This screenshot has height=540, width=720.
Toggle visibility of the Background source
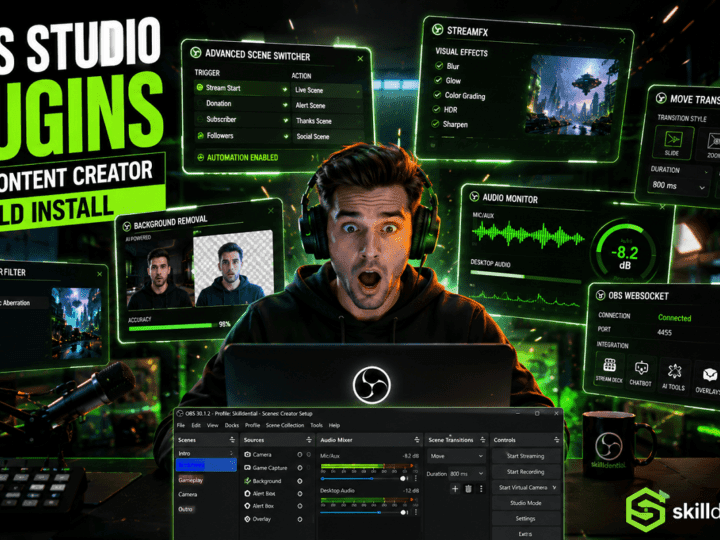pos(300,481)
